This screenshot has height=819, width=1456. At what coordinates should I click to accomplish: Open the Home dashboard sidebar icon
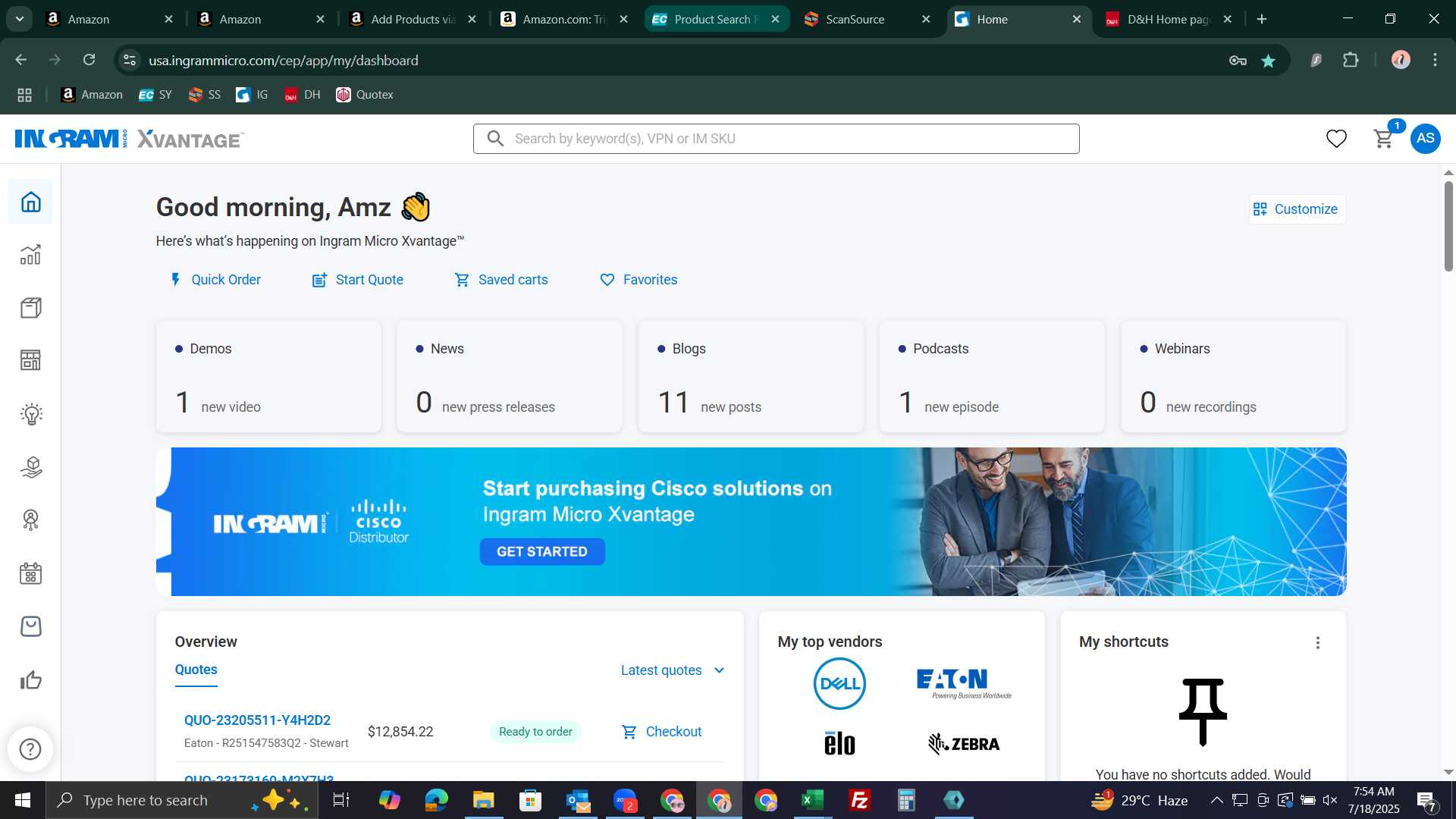coord(30,202)
